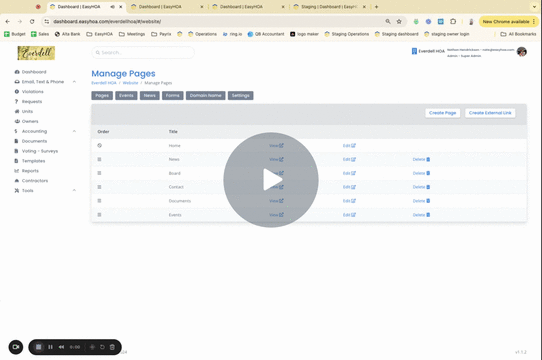Edit the Home page
The width and height of the screenshot is (542, 360).
[349, 146]
